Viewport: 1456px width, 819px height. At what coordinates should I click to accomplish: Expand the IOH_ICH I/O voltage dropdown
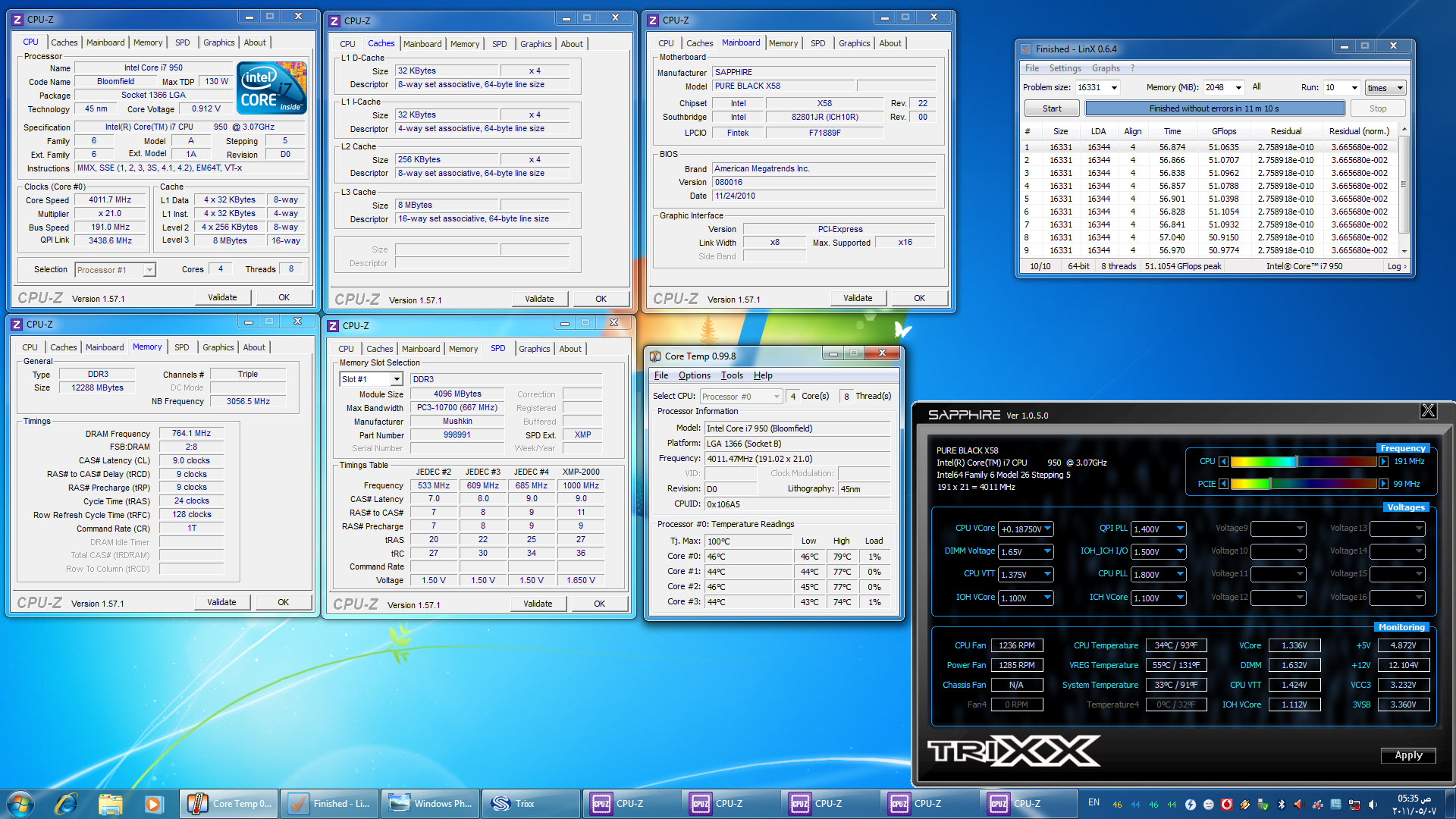pos(1180,551)
